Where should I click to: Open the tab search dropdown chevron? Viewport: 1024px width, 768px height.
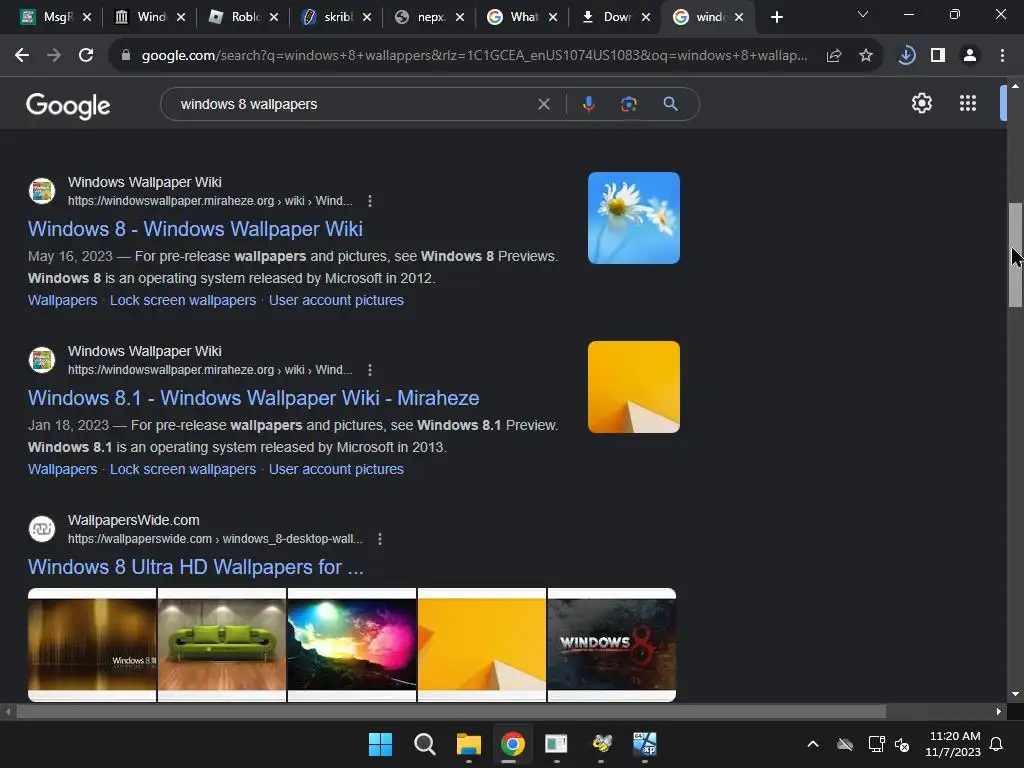pyautogui.click(x=863, y=15)
